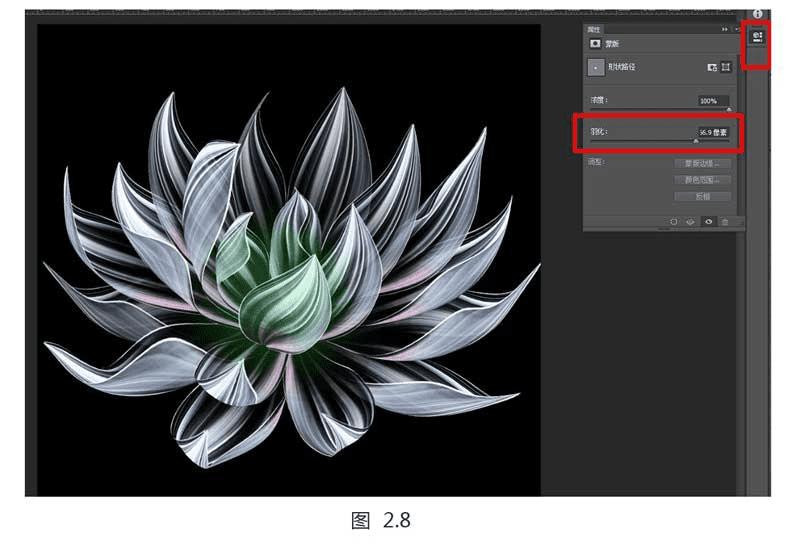Load selection from mask icon
The image size is (800, 550).
click(x=673, y=222)
